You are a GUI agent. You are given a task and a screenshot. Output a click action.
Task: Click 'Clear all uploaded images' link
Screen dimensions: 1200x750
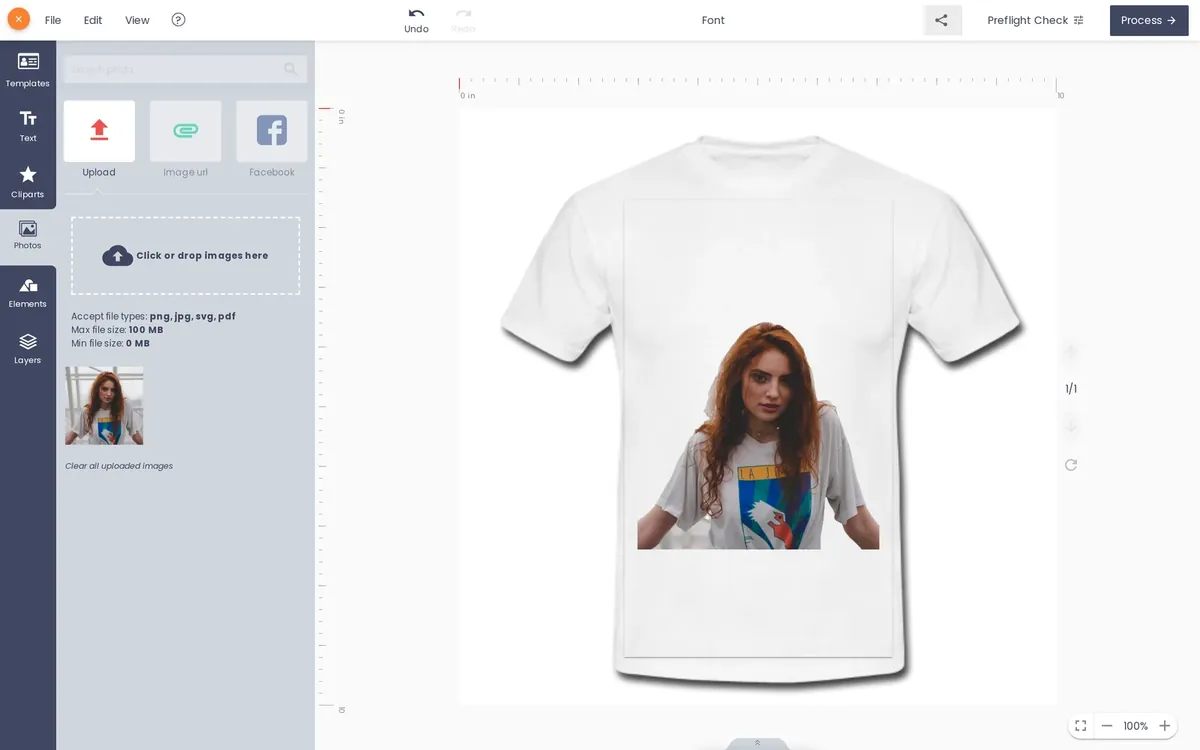coord(119,466)
